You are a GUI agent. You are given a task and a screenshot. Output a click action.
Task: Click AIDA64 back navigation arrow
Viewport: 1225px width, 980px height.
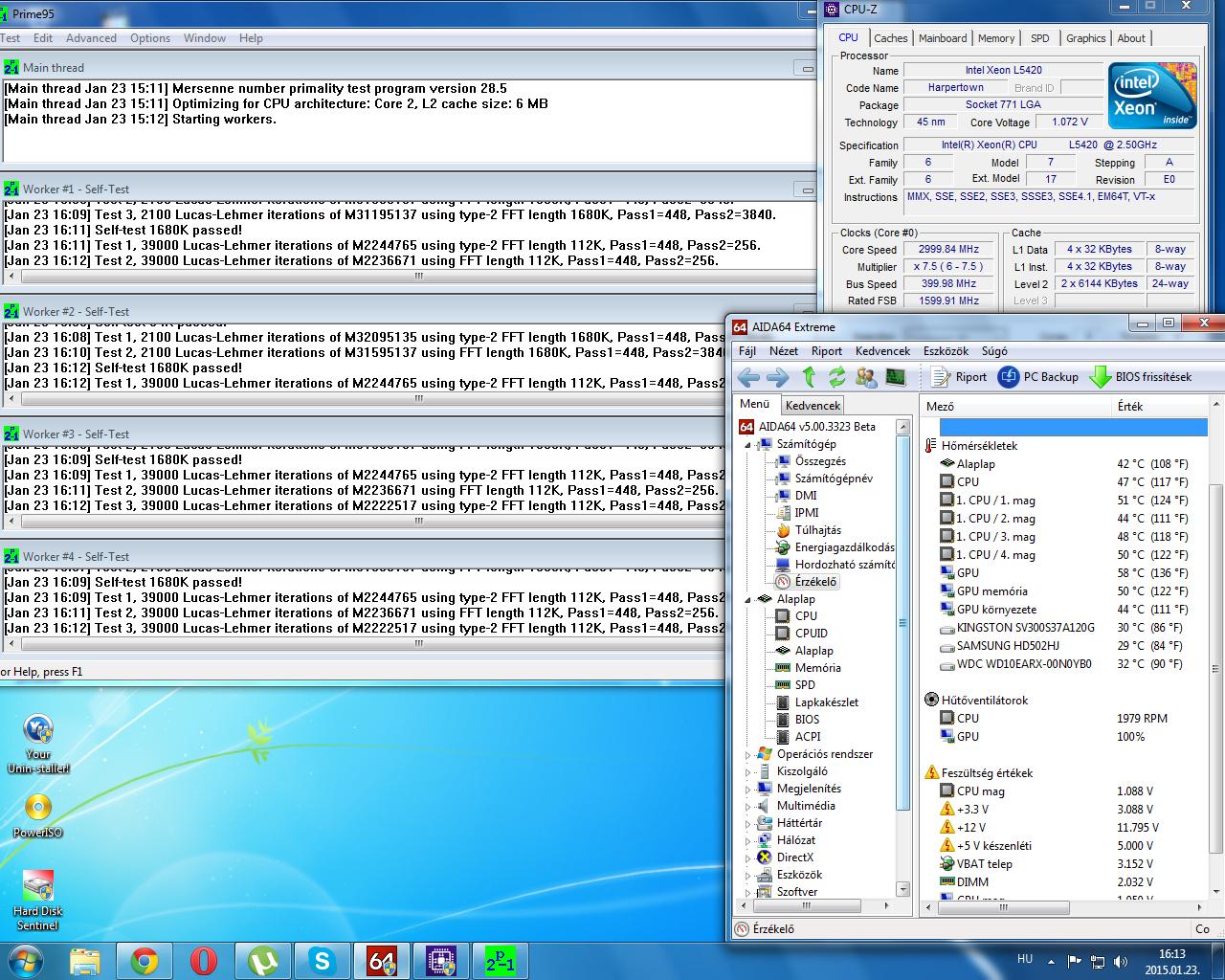748,377
